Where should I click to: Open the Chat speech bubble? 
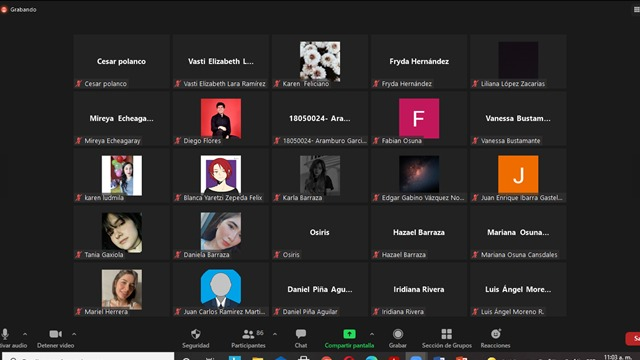(301, 334)
